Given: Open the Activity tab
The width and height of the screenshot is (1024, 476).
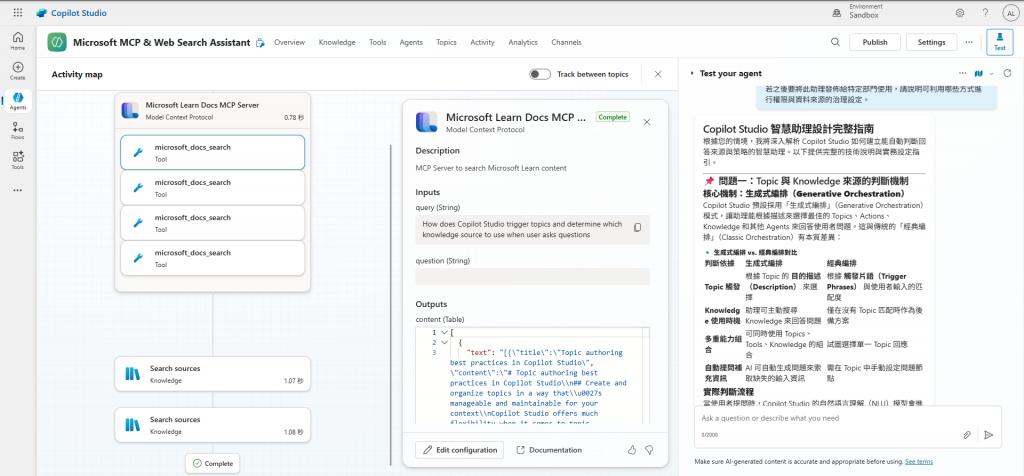Looking at the screenshot, I should point(482,42).
